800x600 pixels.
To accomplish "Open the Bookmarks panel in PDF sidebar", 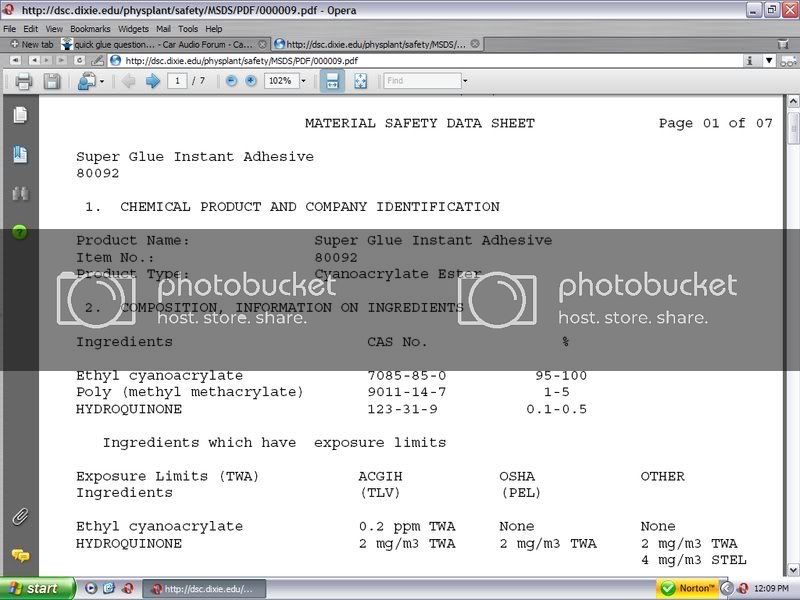I will tap(20, 154).
